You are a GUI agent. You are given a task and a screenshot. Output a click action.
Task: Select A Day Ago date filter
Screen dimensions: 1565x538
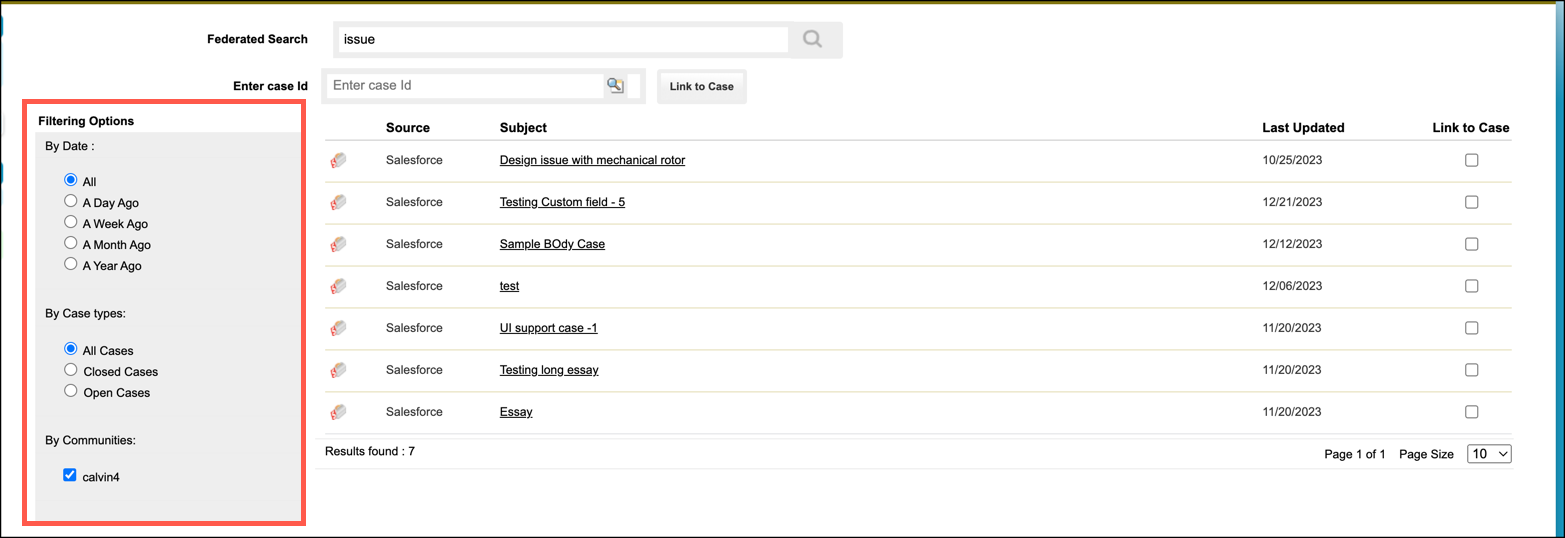click(x=70, y=201)
